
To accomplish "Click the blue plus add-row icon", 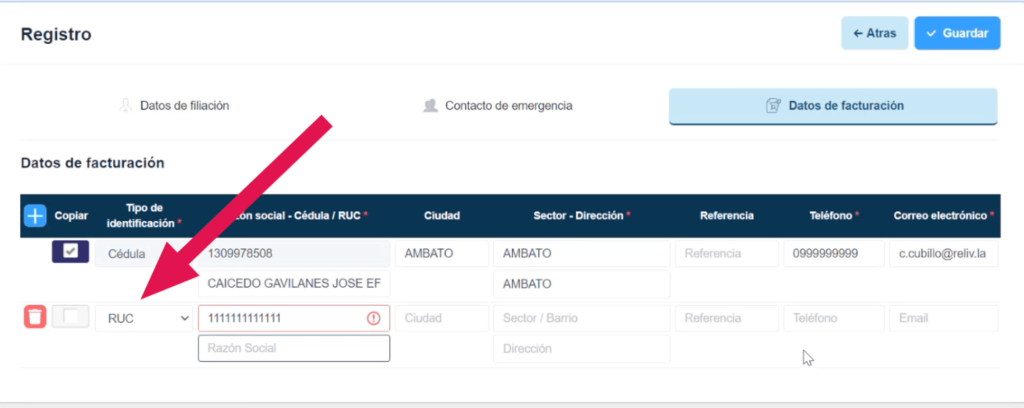I will [35, 215].
